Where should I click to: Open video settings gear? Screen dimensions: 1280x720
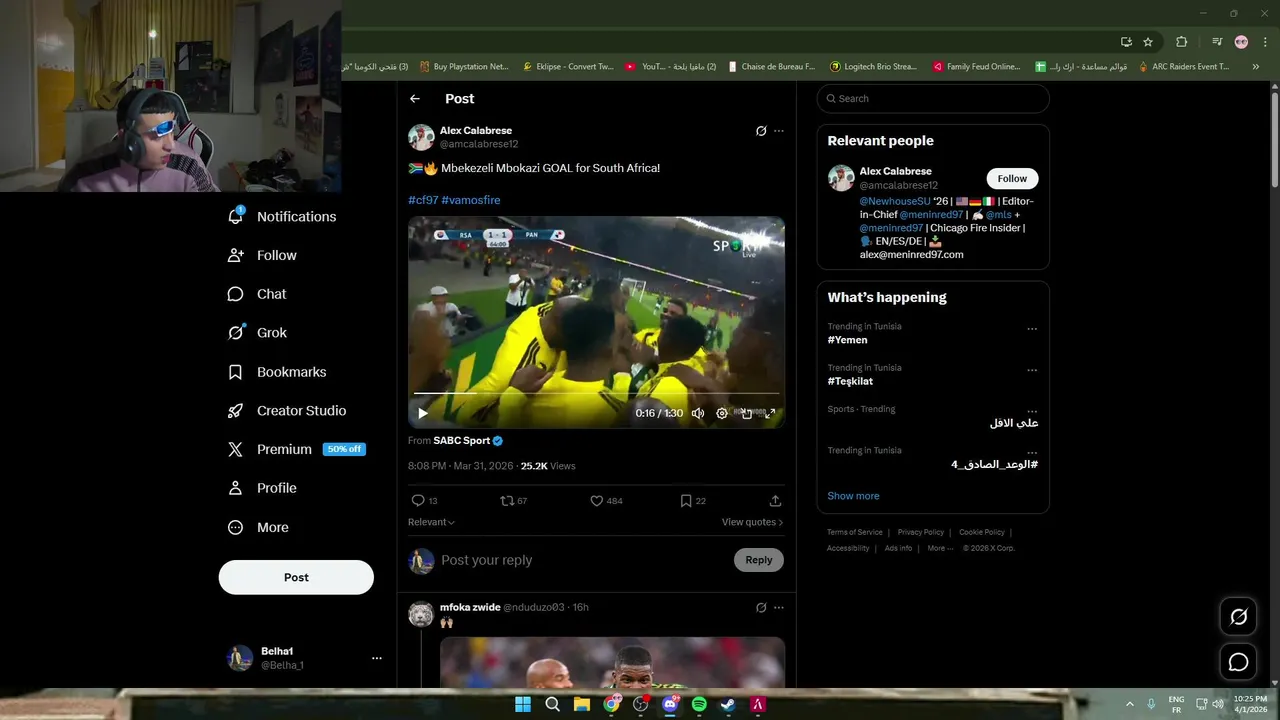pyautogui.click(x=722, y=413)
